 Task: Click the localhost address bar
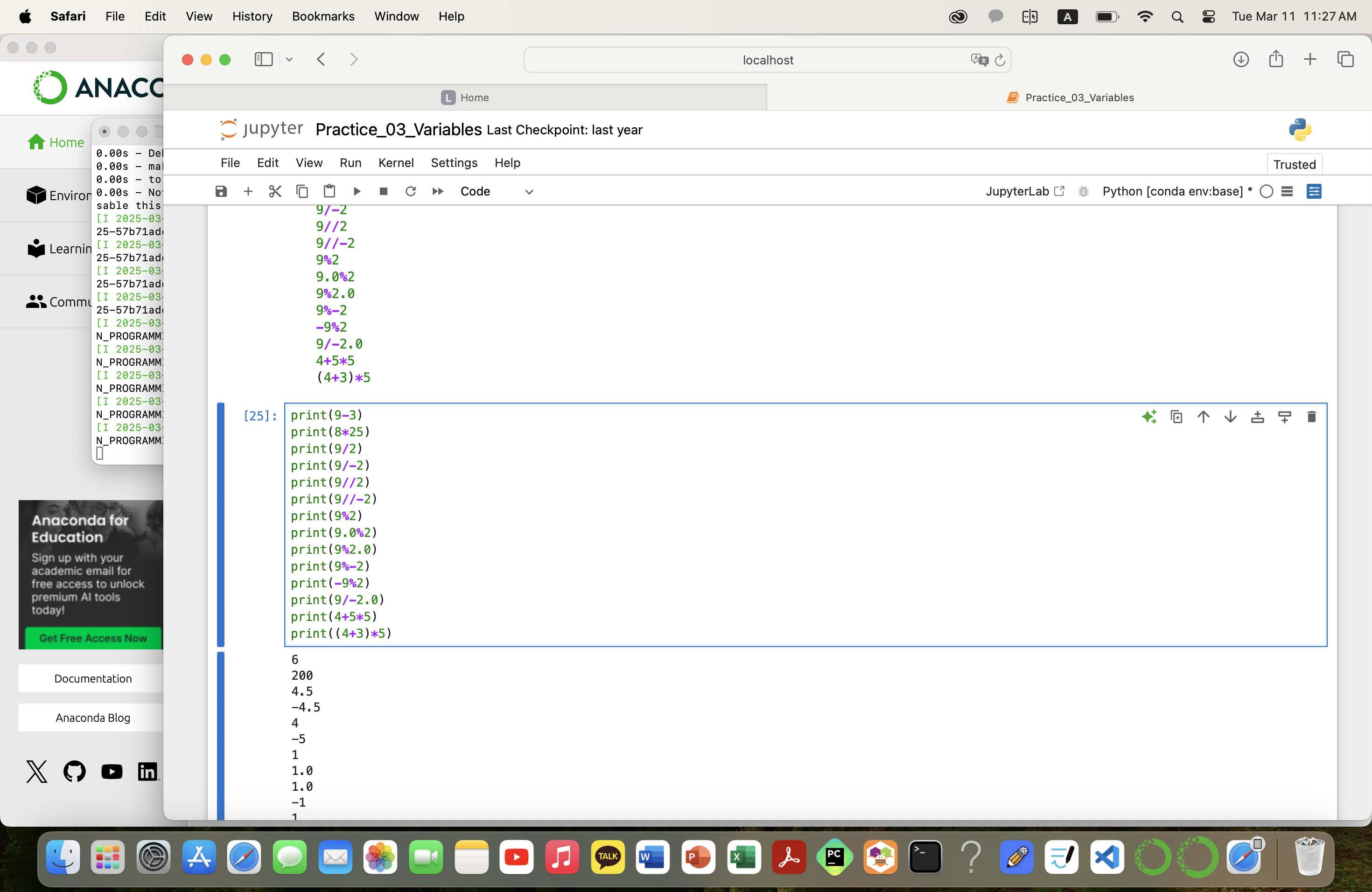[x=767, y=60]
